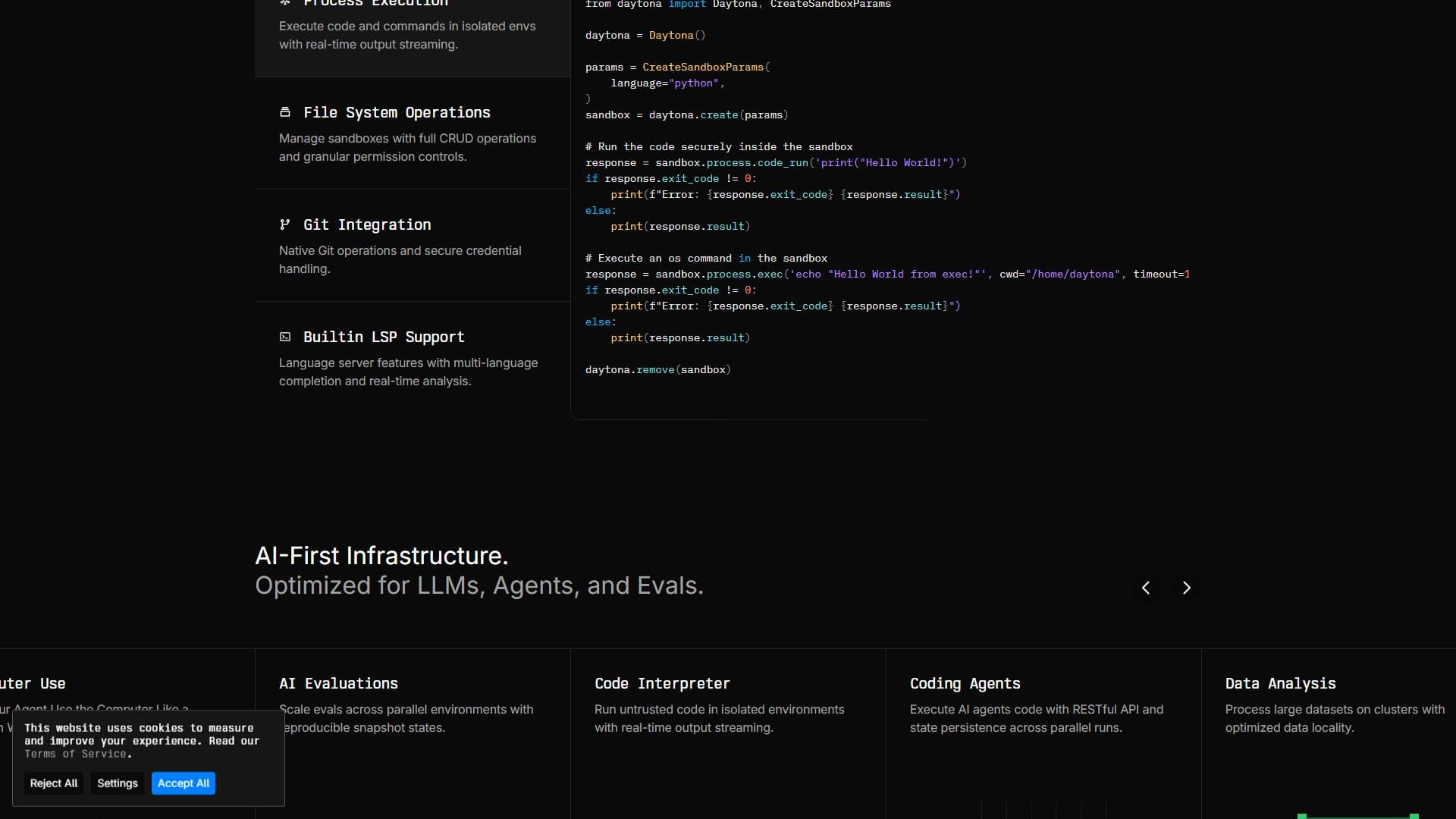The height and width of the screenshot is (819, 1456).
Task: Click the Process Execution icon
Action: (285, 3)
